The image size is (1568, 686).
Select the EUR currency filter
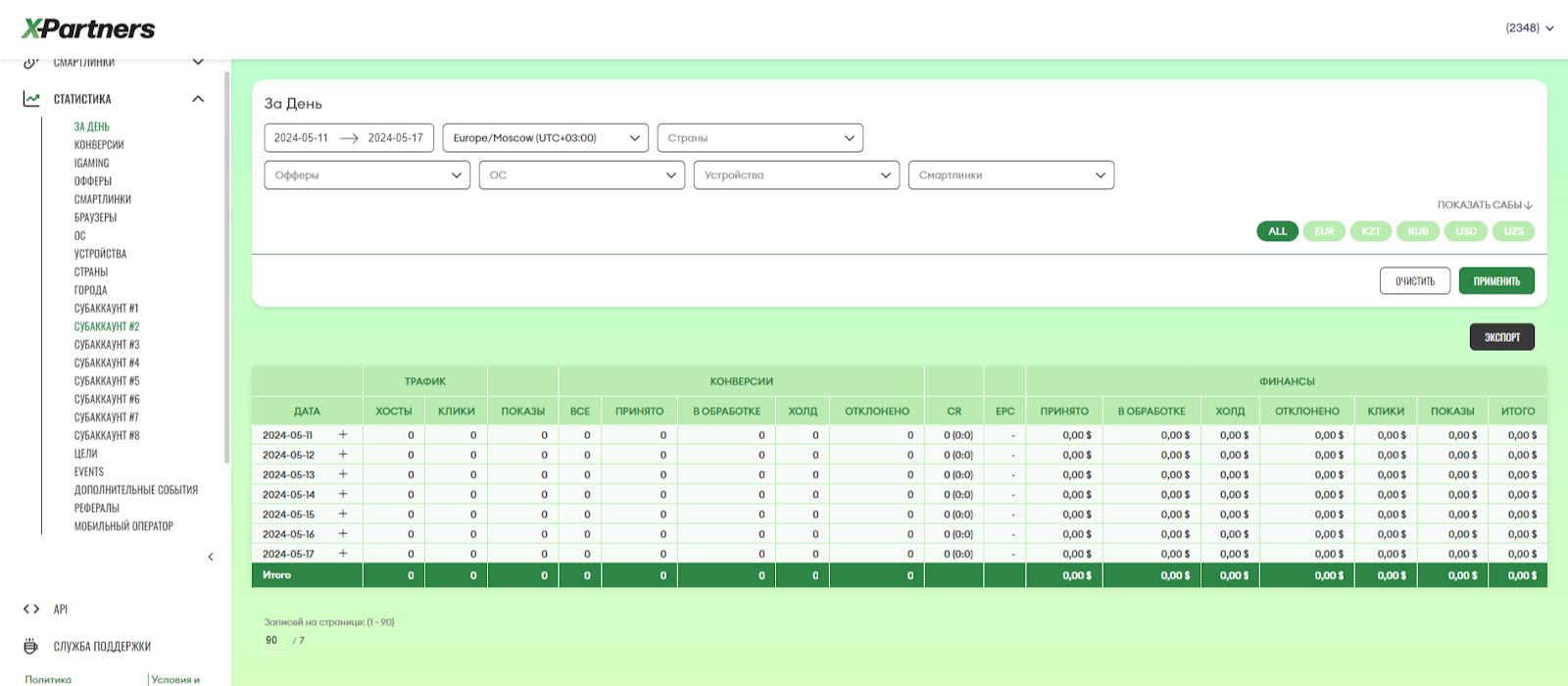[x=1324, y=231]
